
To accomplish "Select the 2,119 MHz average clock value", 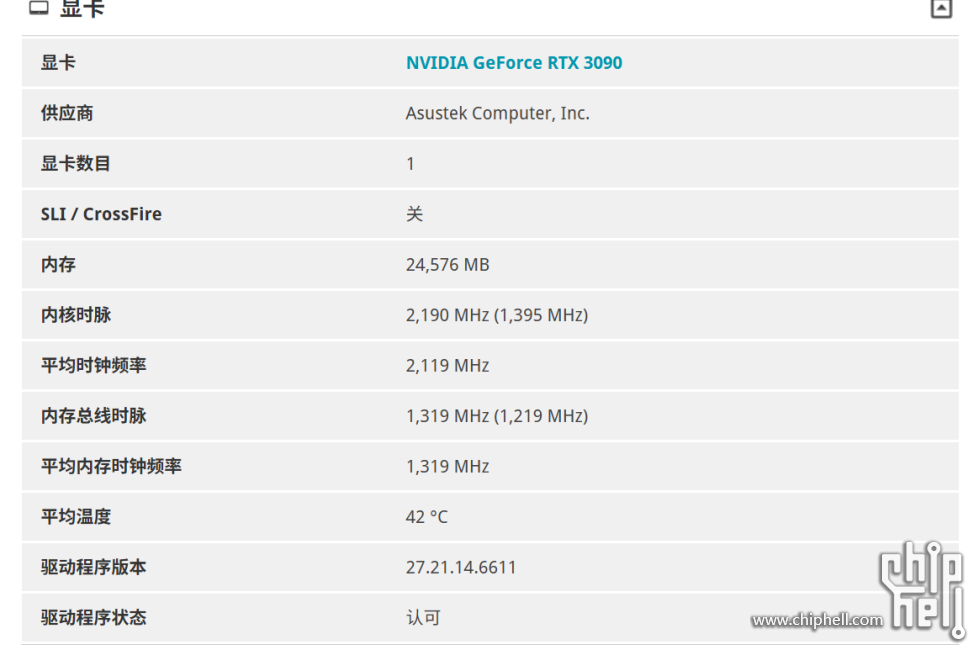I will click(448, 366).
